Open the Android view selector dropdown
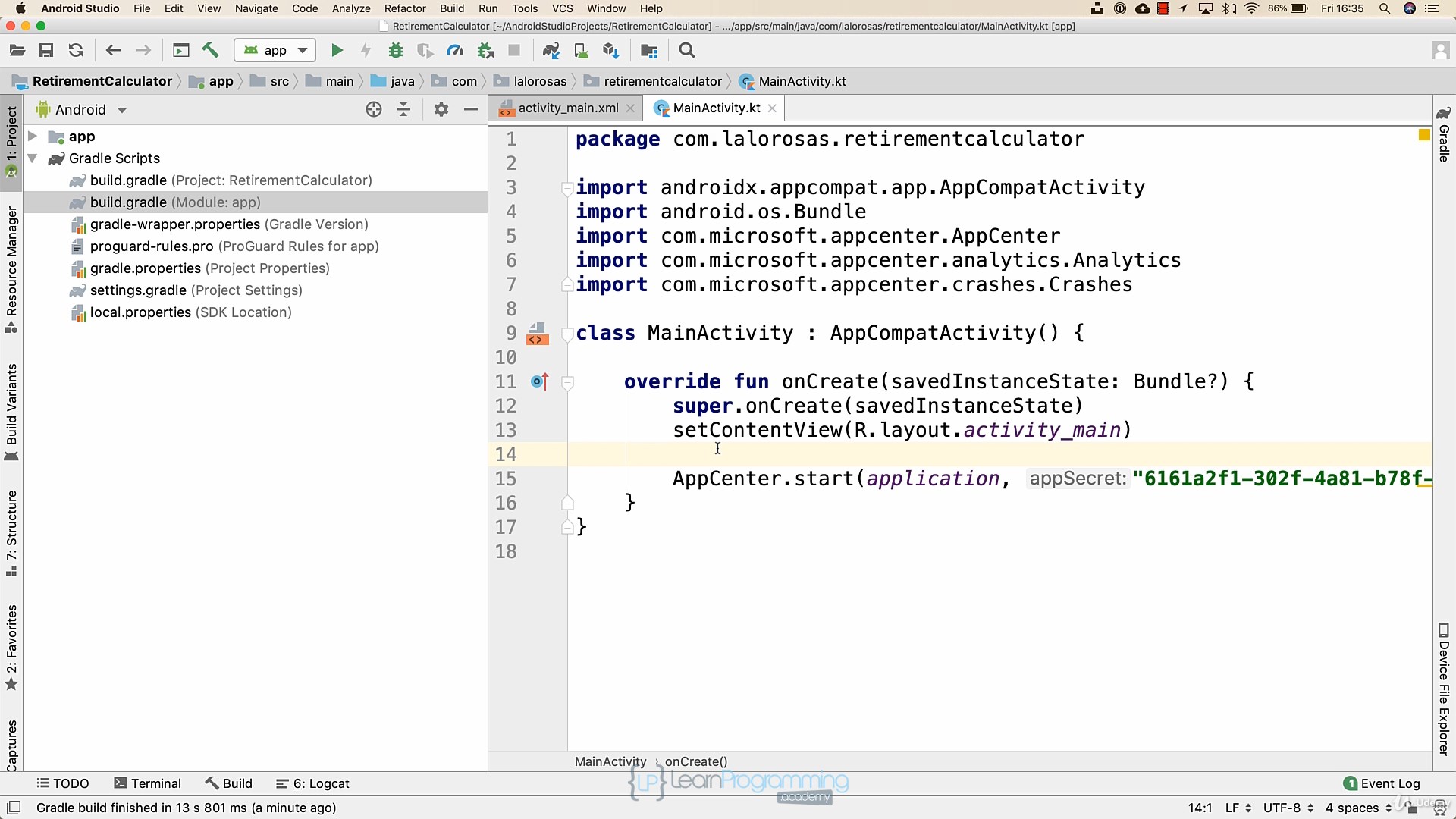This screenshot has height=819, width=1456. pyautogui.click(x=81, y=110)
